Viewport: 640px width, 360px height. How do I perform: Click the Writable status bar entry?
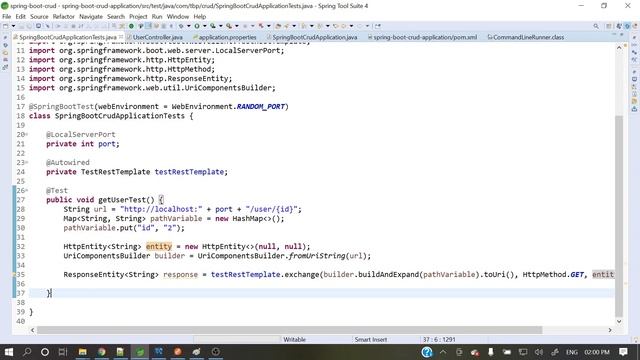coord(295,340)
